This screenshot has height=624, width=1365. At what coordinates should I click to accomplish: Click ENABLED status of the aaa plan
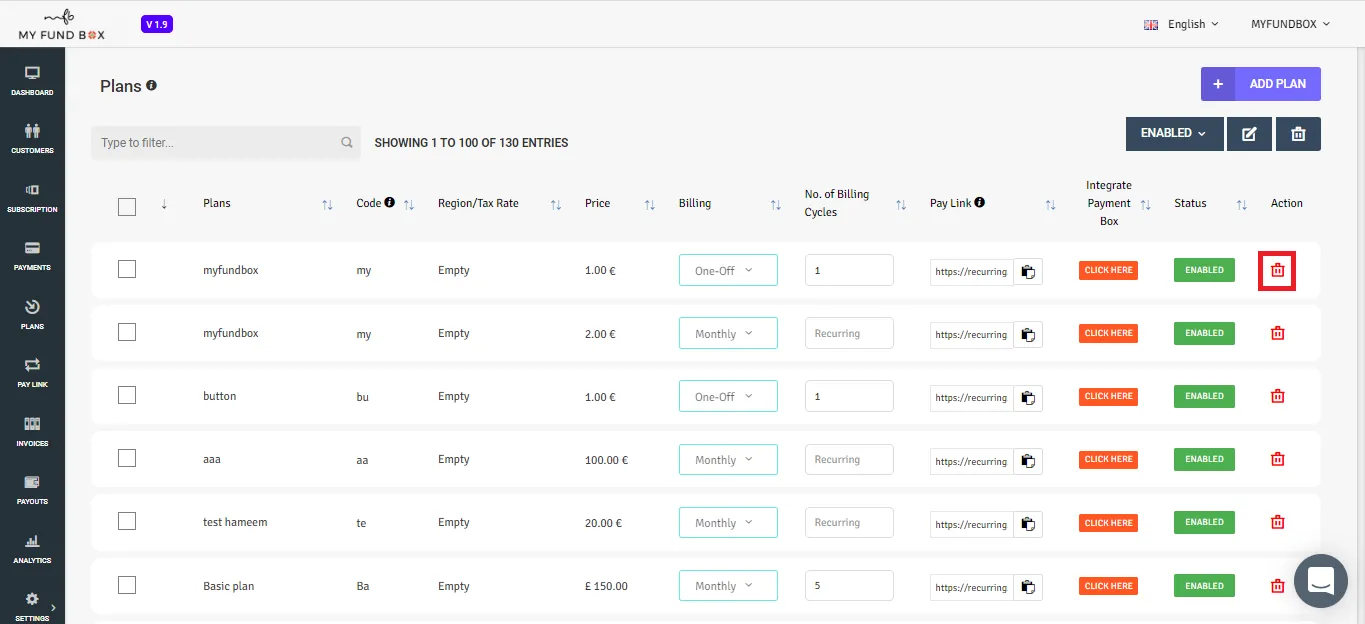[1204, 459]
